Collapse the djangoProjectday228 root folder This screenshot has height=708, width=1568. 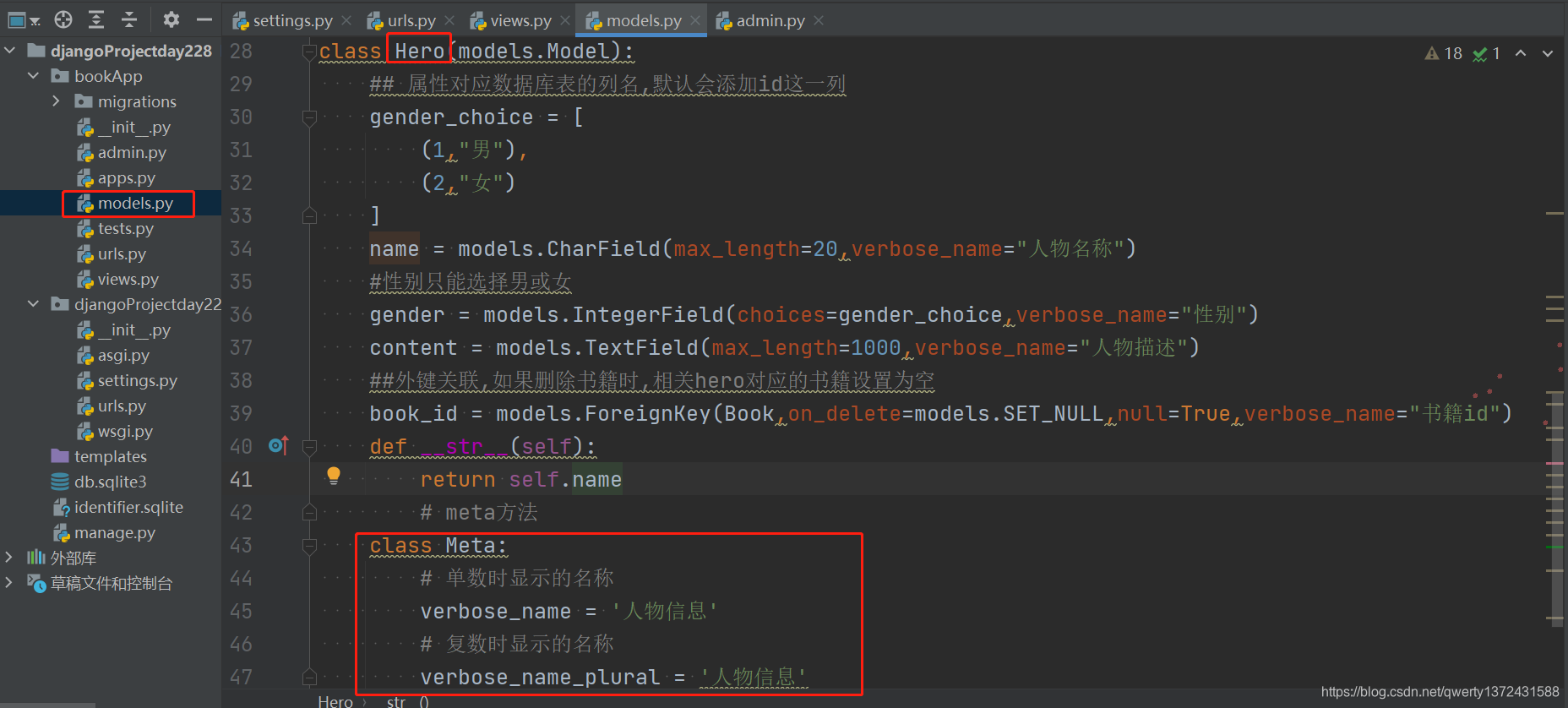point(10,51)
